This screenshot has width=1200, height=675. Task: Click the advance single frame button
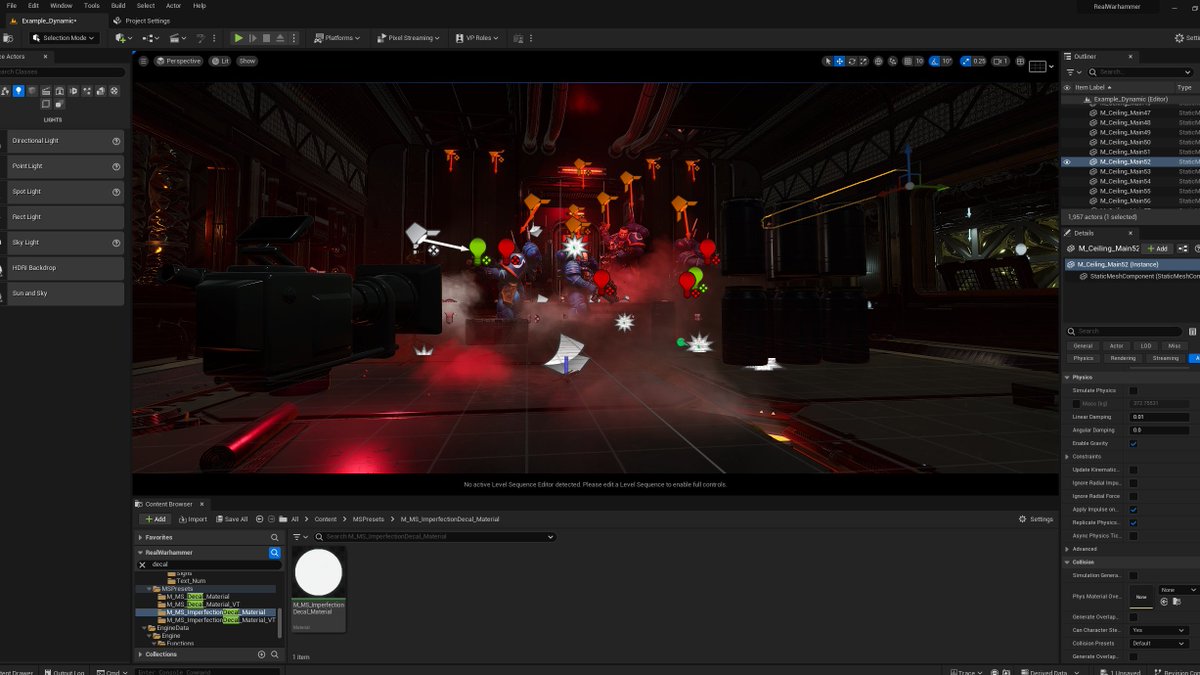[x=252, y=38]
